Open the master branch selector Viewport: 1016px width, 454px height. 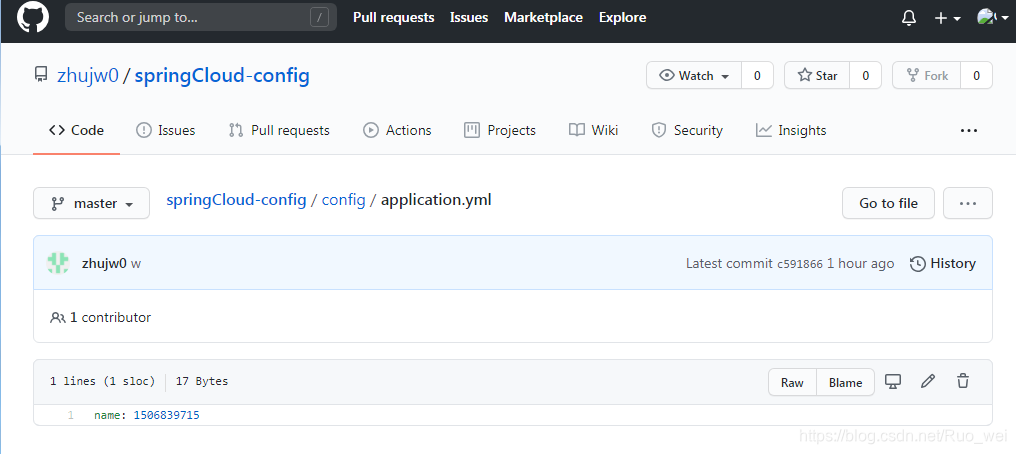pyautogui.click(x=91, y=203)
